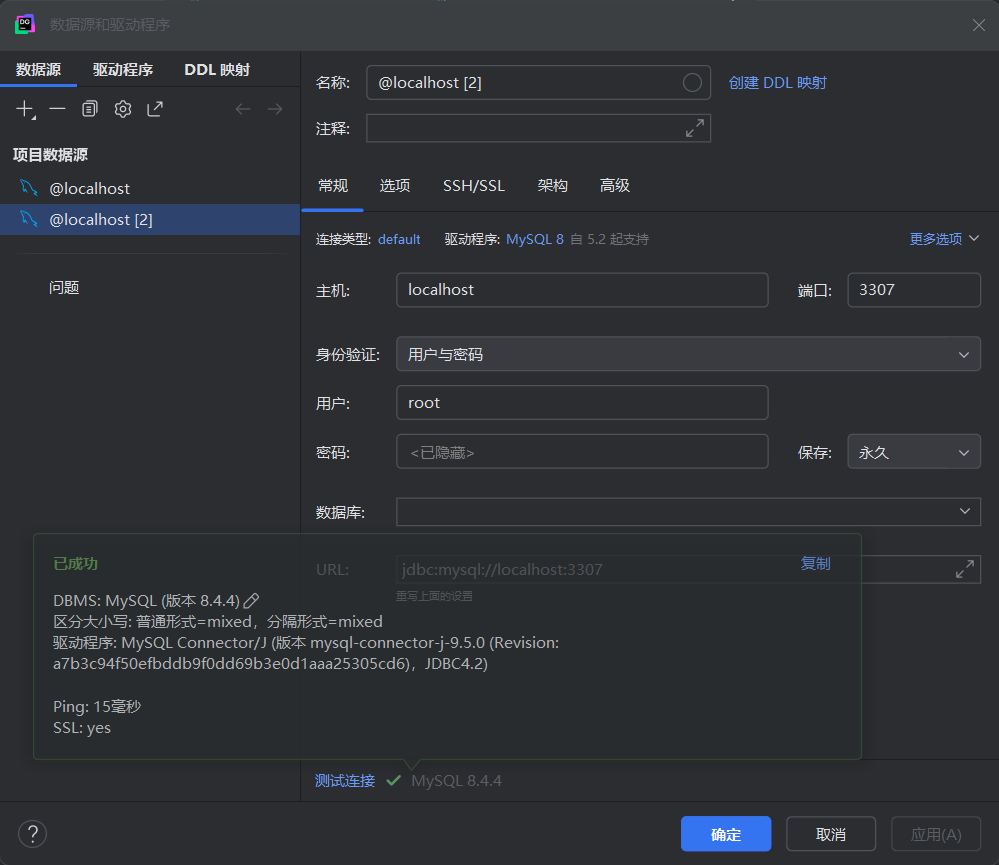Go back with the left arrow
The width and height of the screenshot is (999, 865).
point(243,109)
